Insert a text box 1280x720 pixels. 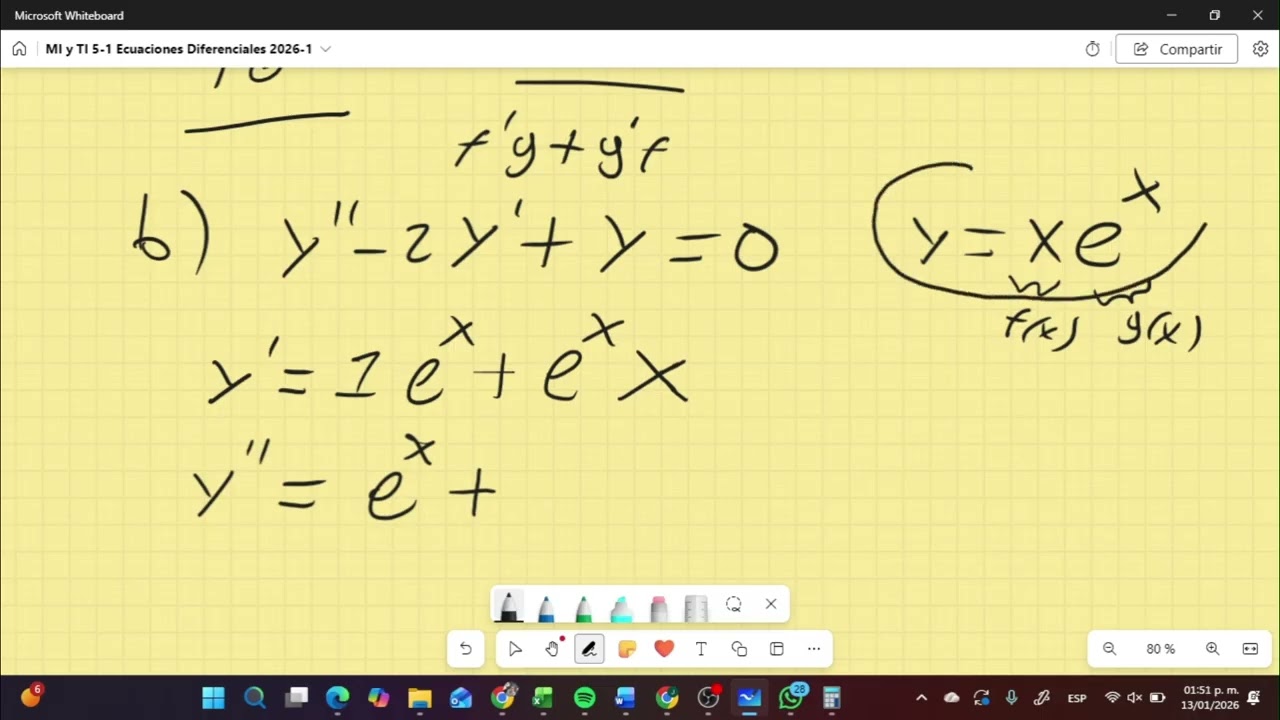[701, 649]
